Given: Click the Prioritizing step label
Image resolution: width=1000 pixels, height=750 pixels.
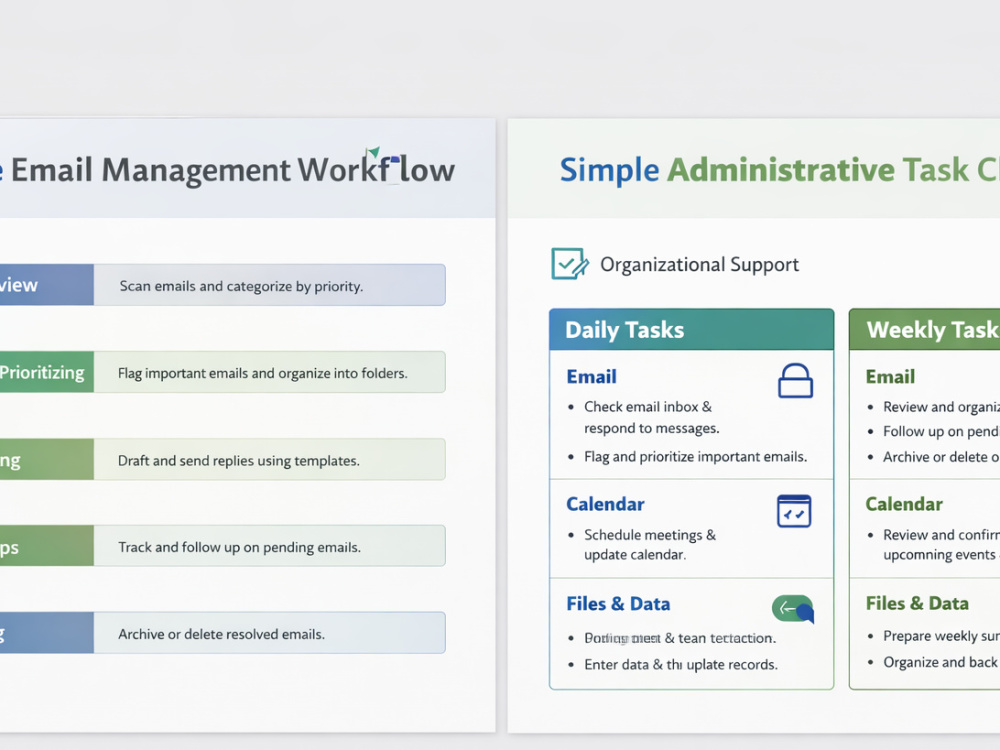Looking at the screenshot, I should (x=42, y=372).
